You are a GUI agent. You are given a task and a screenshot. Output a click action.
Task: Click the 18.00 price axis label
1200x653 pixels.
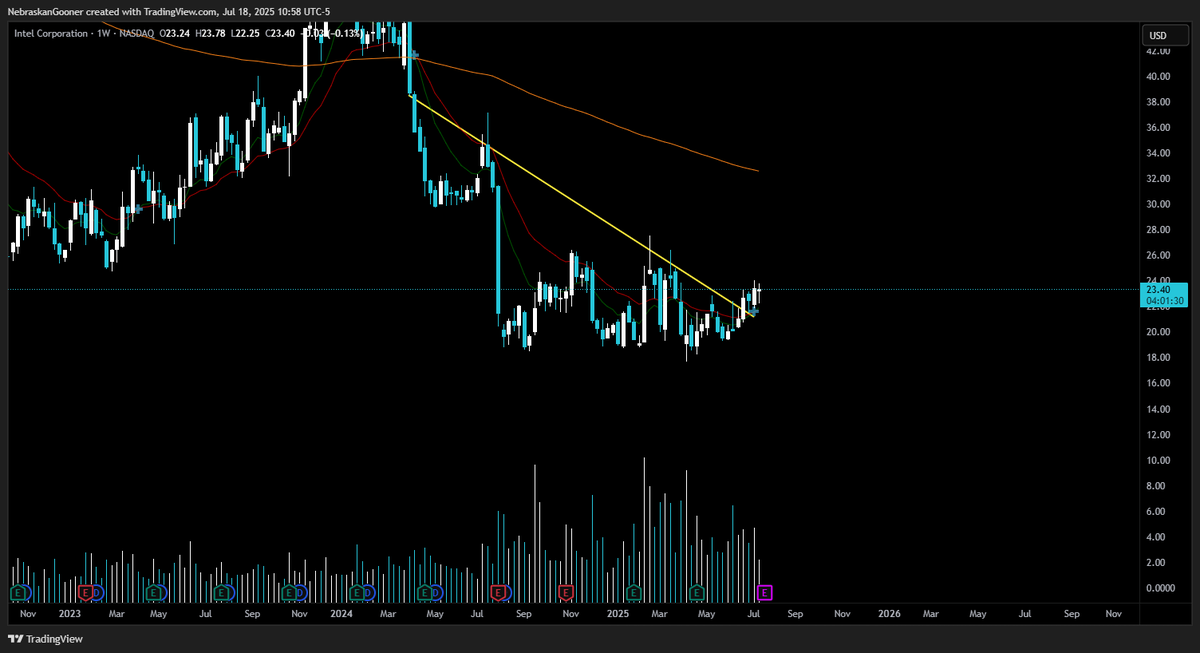1158,357
